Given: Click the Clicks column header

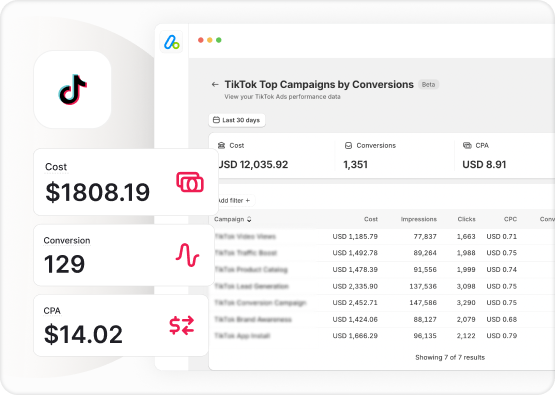Looking at the screenshot, I should click(x=466, y=219).
